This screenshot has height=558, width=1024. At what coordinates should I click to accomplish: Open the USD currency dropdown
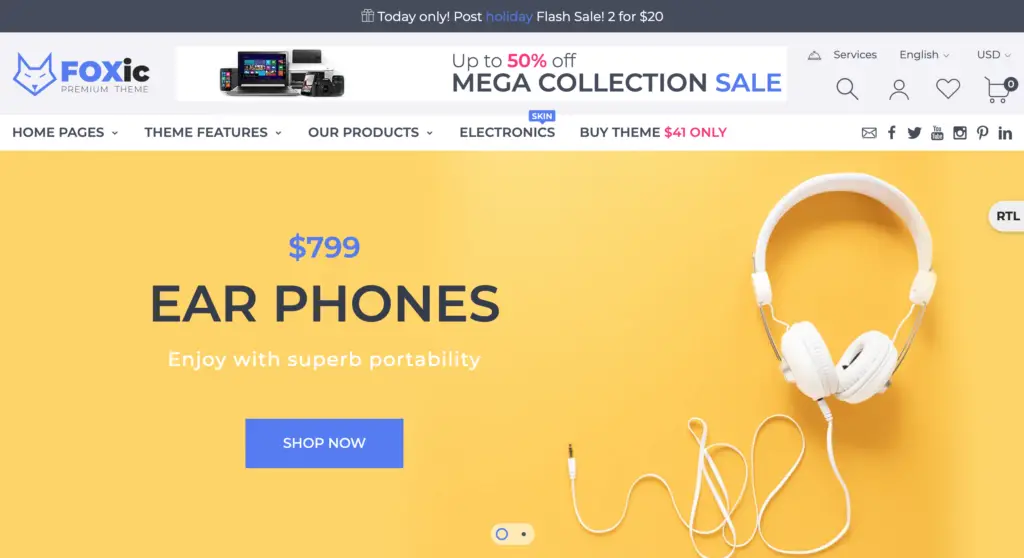[x=993, y=55]
